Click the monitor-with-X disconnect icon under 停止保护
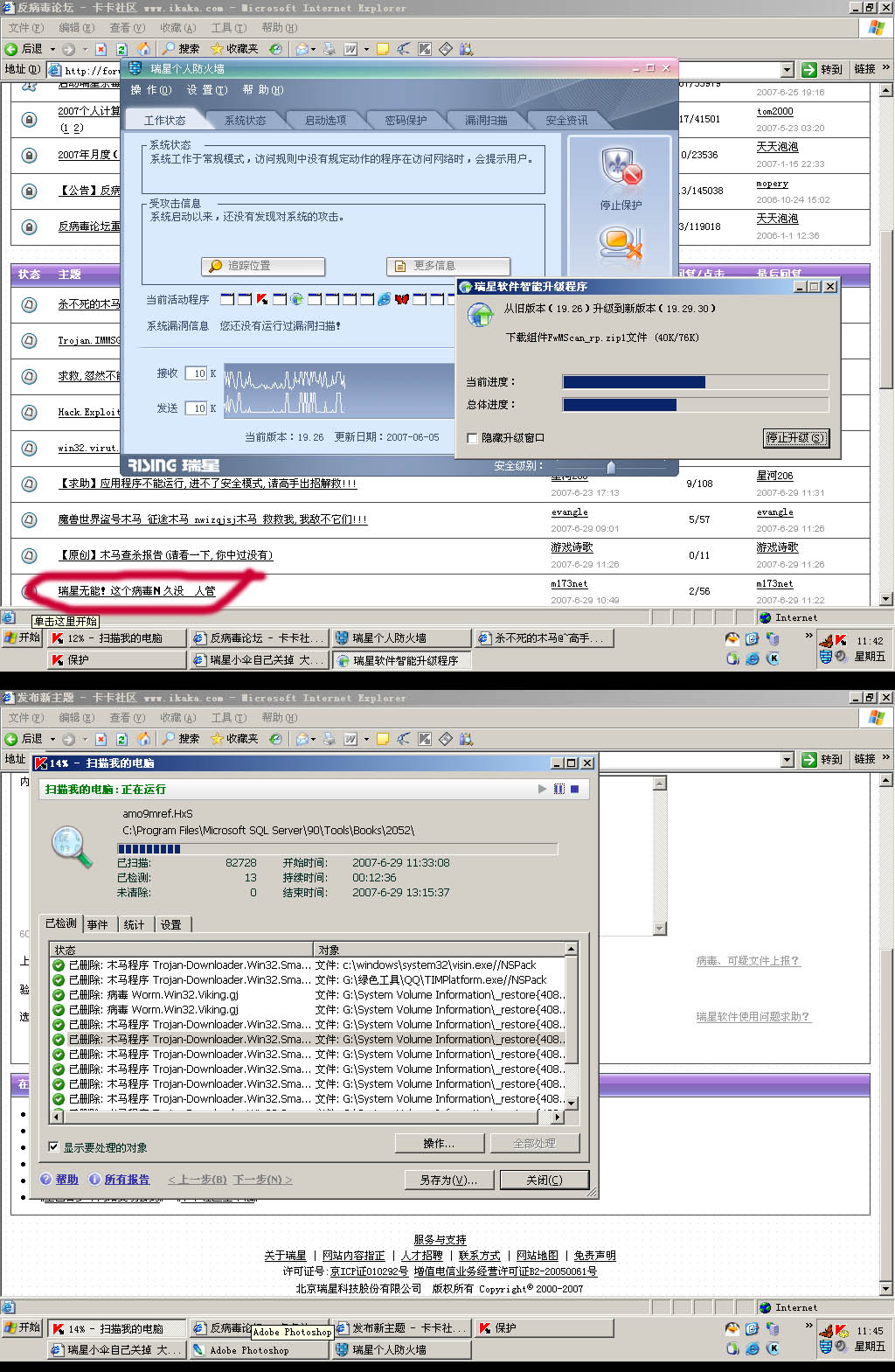Viewport: 895px width, 1372px height. (621, 244)
